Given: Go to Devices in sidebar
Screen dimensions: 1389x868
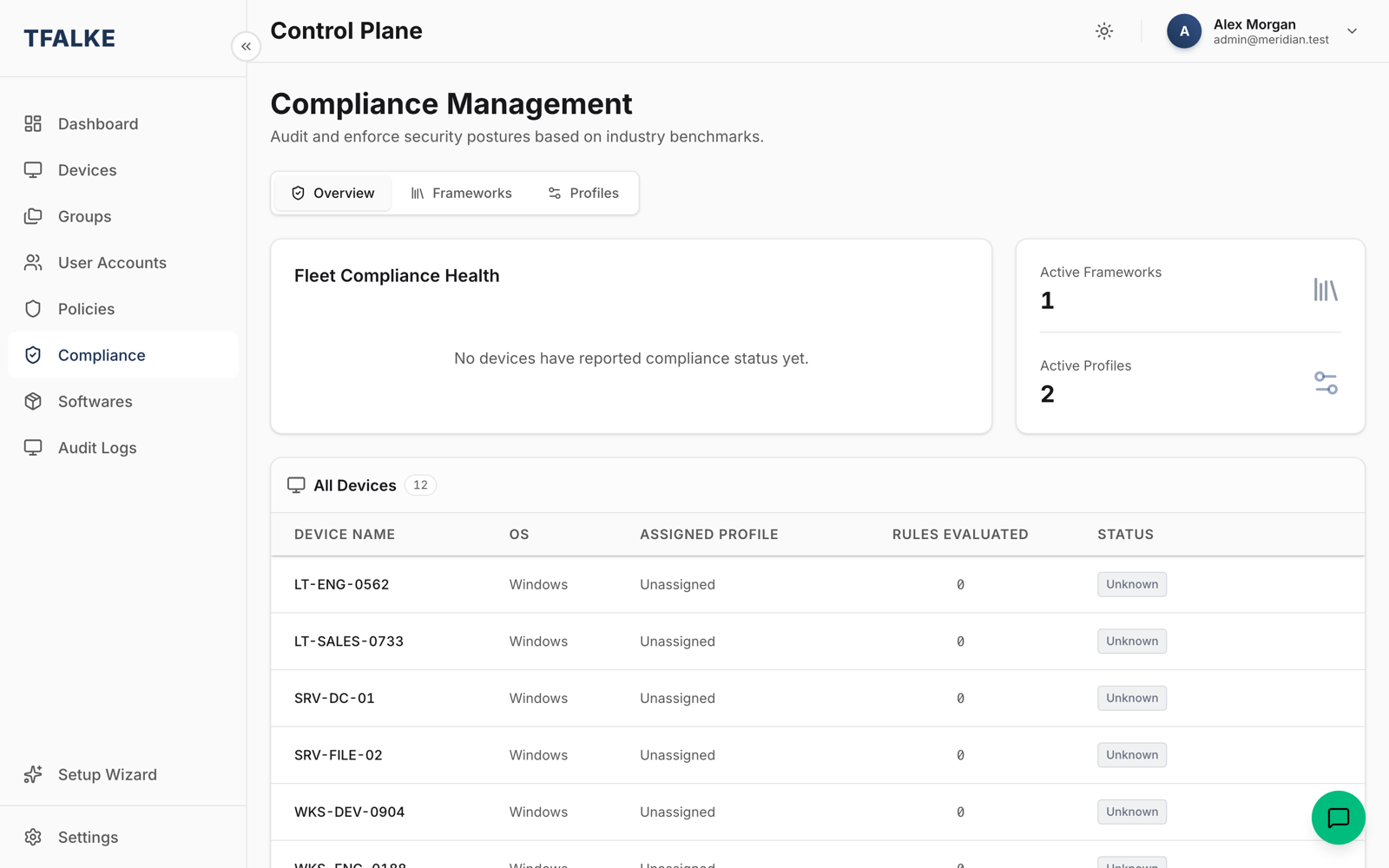Looking at the screenshot, I should coord(123,170).
